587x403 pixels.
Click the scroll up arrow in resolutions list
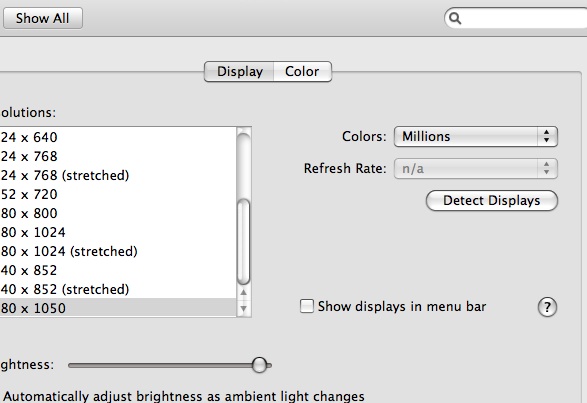tap(244, 293)
